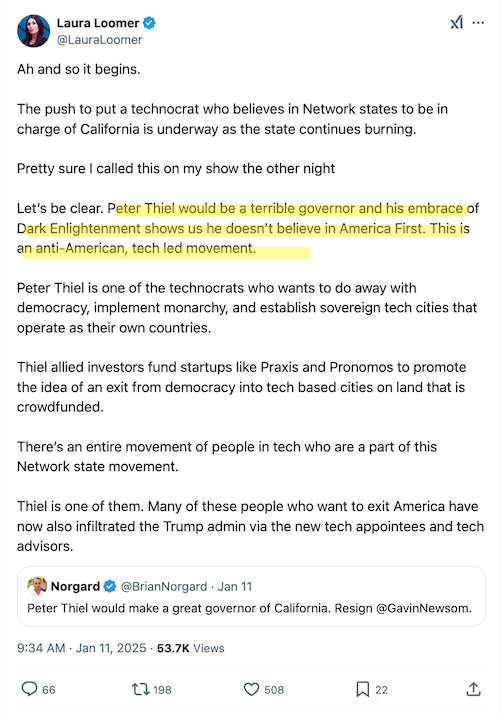500x716 pixels.
Task: Click the @GavinNewsom mention
Action: [x=424, y=608]
